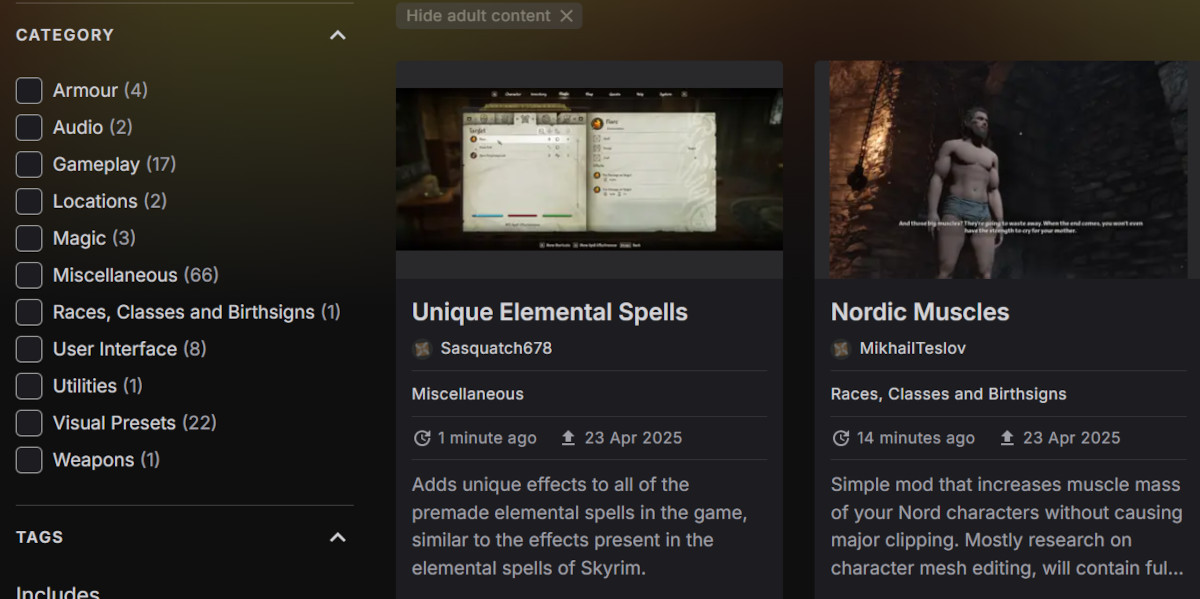
Task: Click the TAGS section heading
Action: (x=40, y=537)
